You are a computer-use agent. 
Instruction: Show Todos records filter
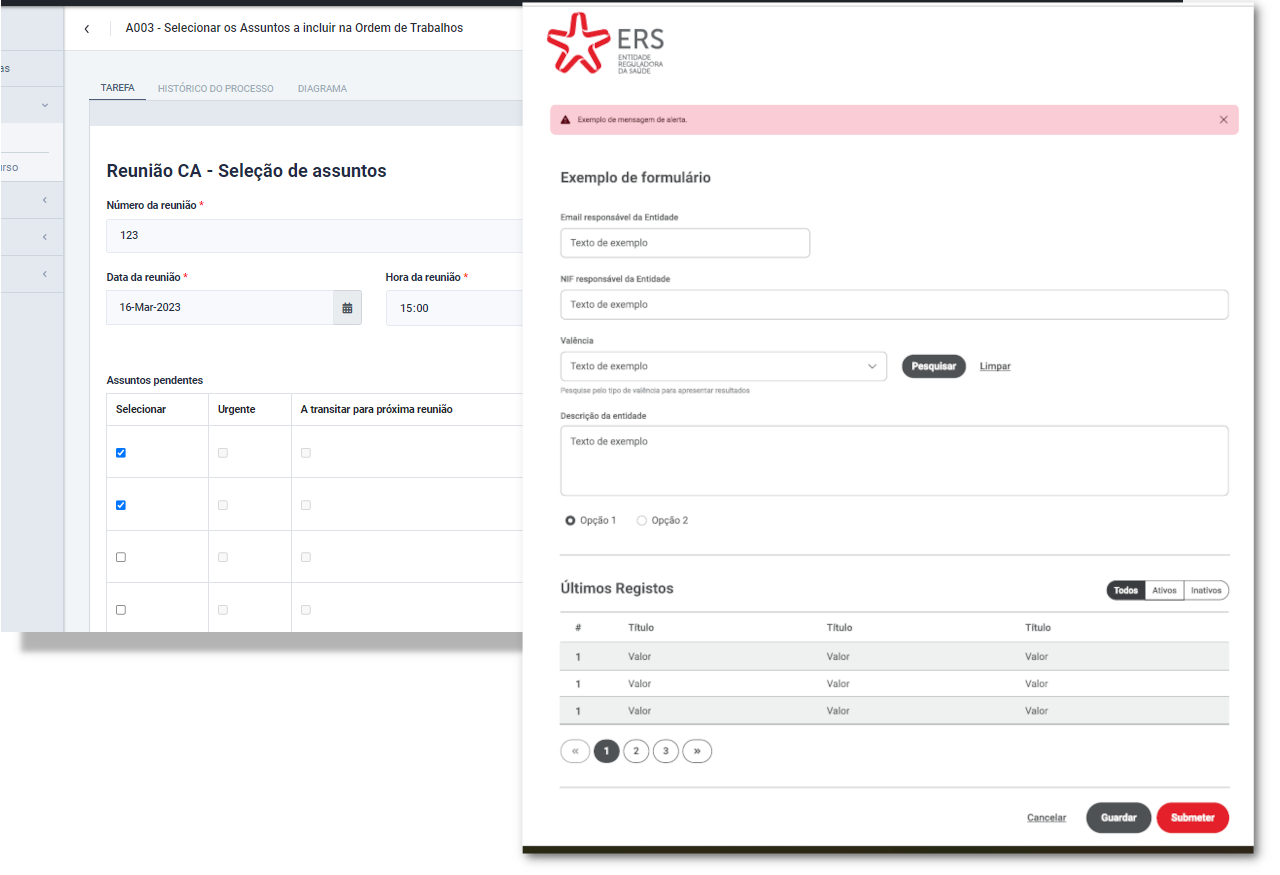pyautogui.click(x=1126, y=590)
